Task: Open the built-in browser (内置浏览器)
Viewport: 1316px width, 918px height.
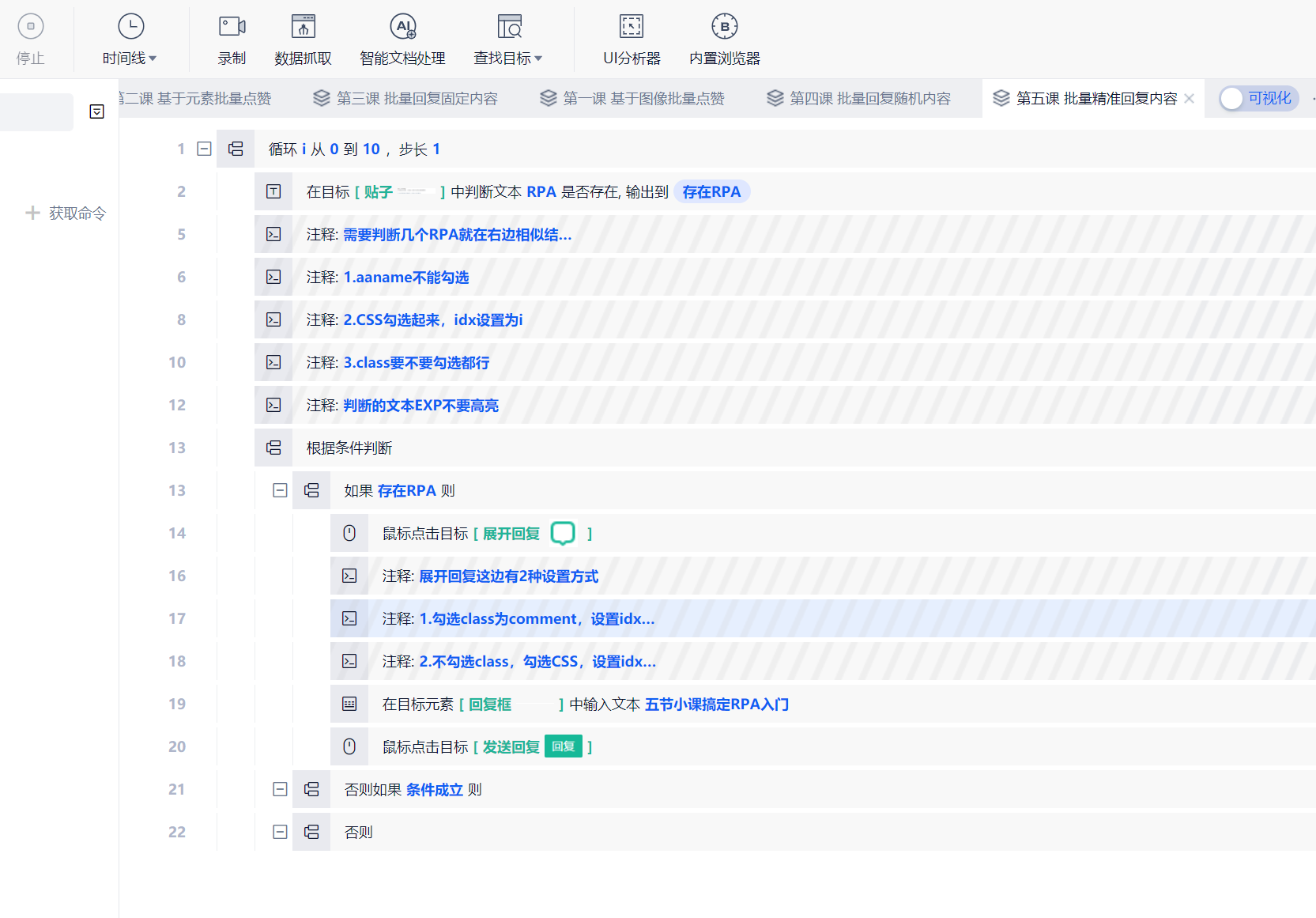Action: pos(725,26)
